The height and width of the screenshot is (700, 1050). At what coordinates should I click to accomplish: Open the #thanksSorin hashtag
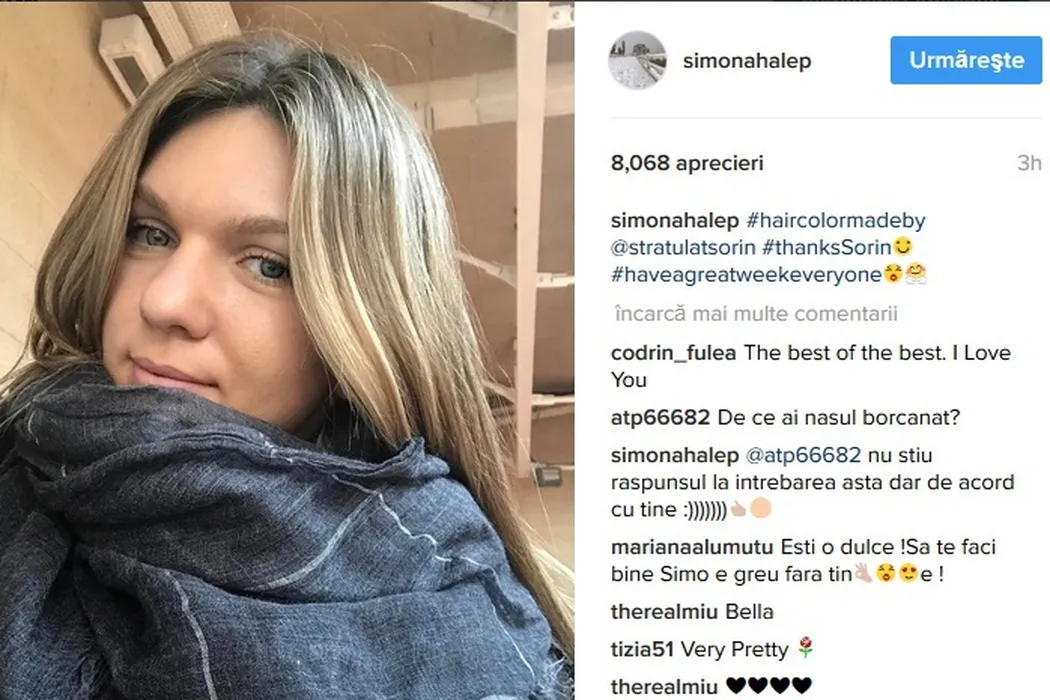coord(827,247)
